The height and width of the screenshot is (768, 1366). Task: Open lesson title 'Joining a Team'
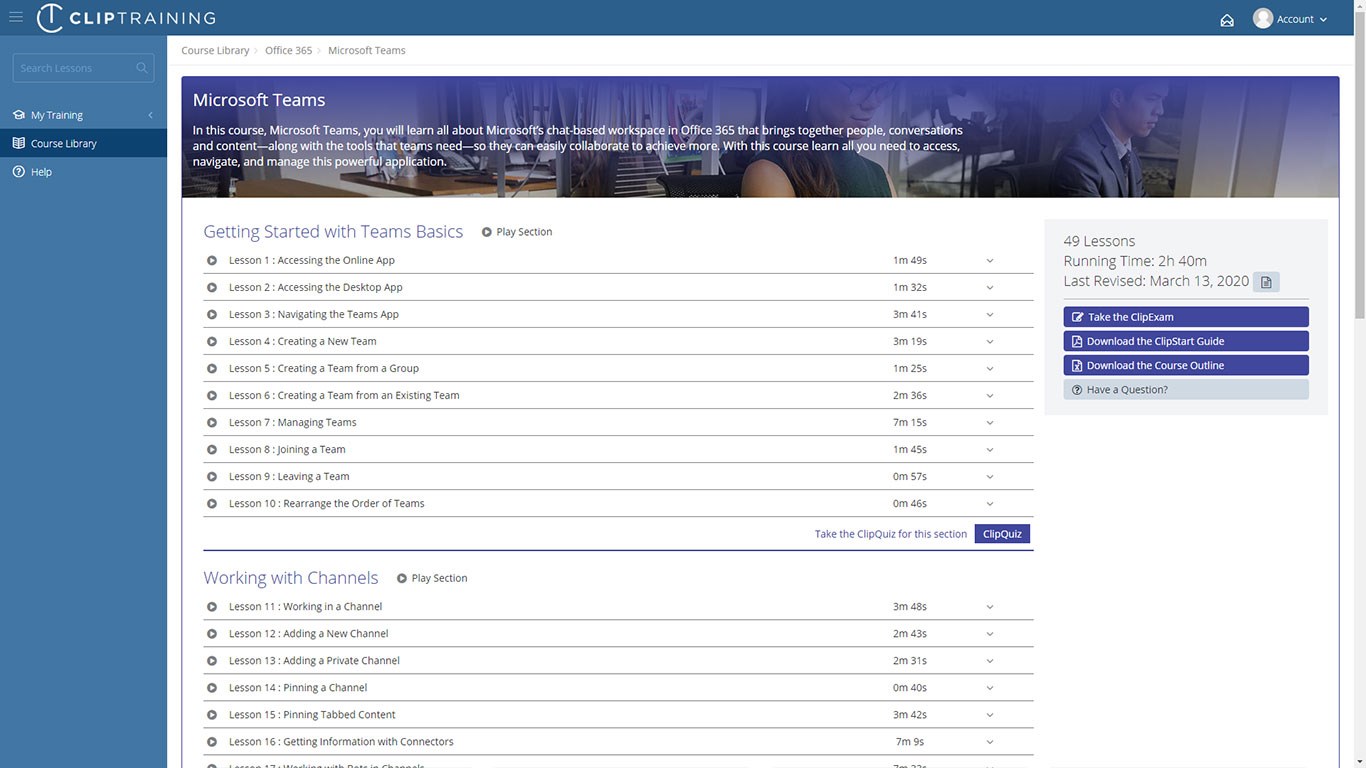pos(311,449)
